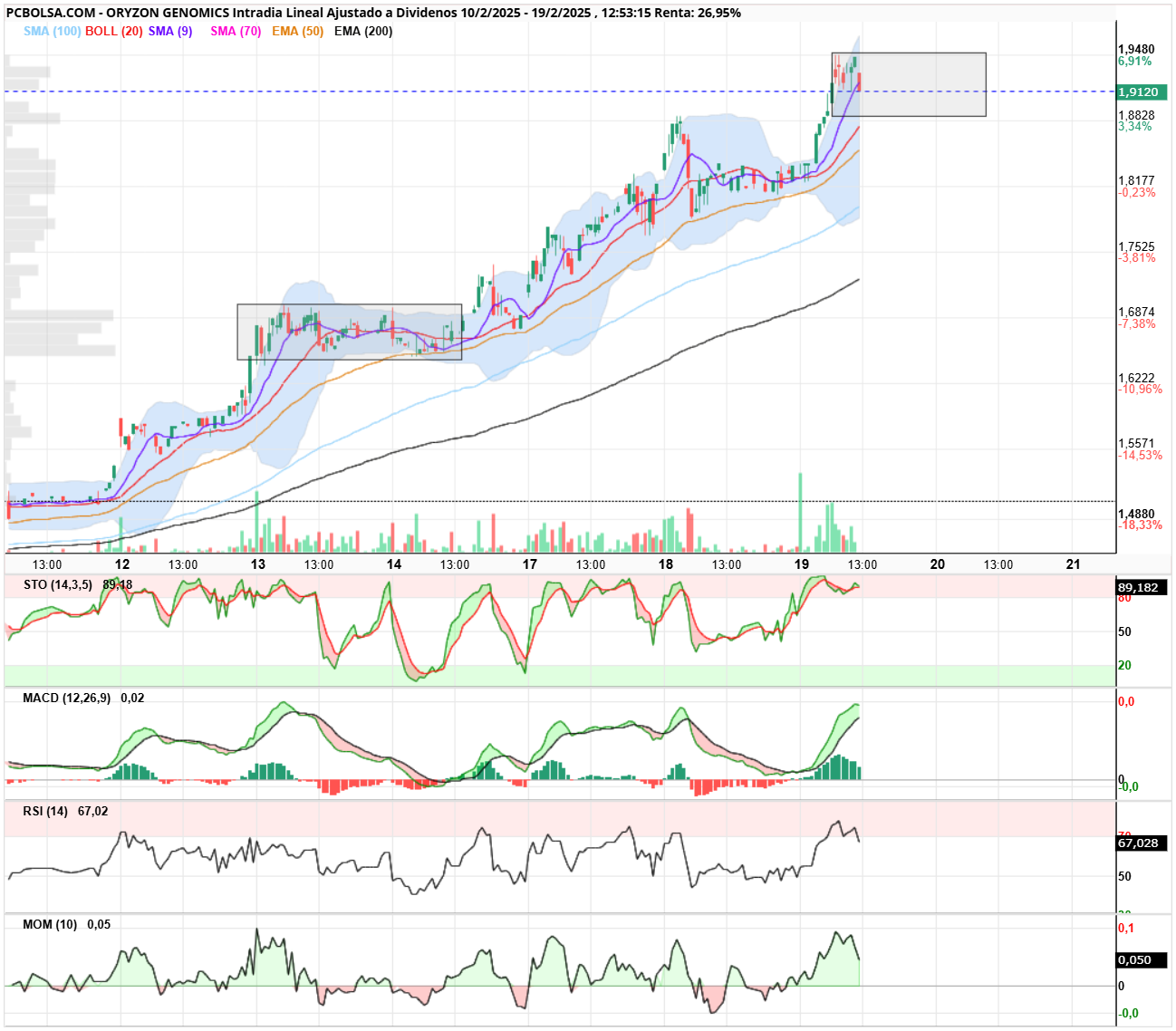Select the 1,7525 price axis label
Image resolution: width=1176 pixels, height=1031 pixels.
click(1136, 246)
